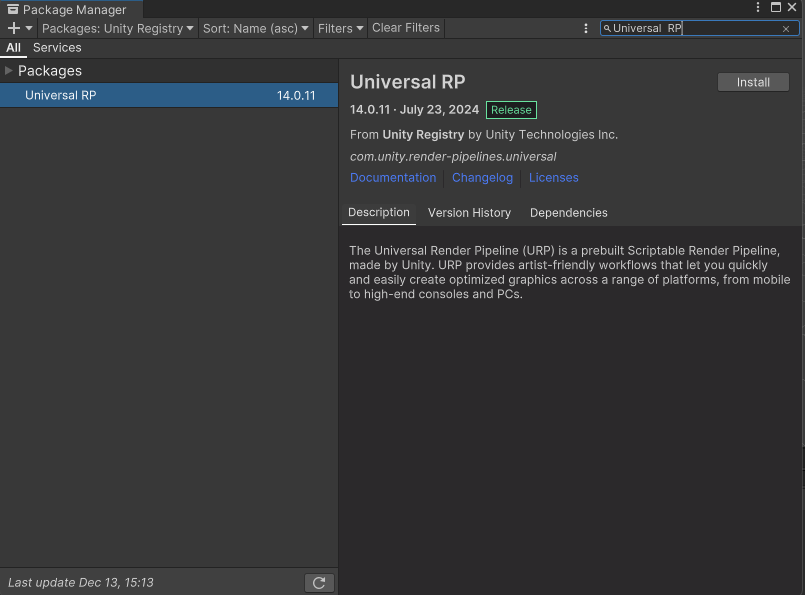Screen dimensions: 805x595
Task: Click the package description paragraph text
Action: (569, 272)
